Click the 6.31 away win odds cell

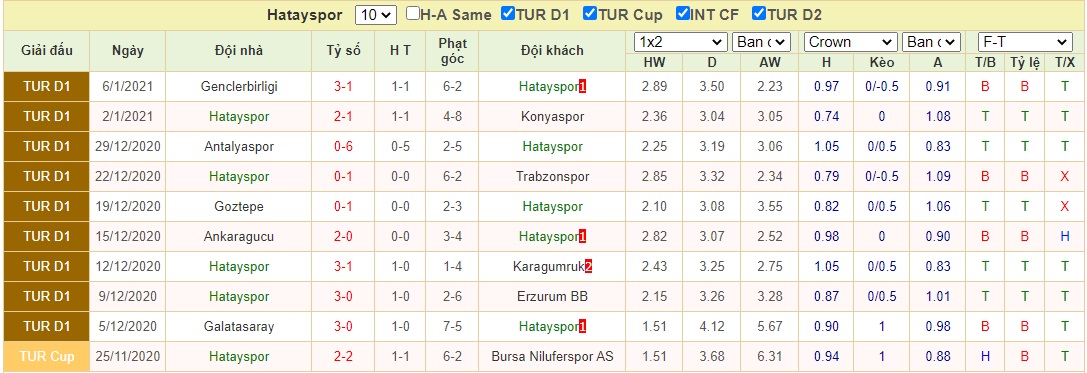coord(769,356)
